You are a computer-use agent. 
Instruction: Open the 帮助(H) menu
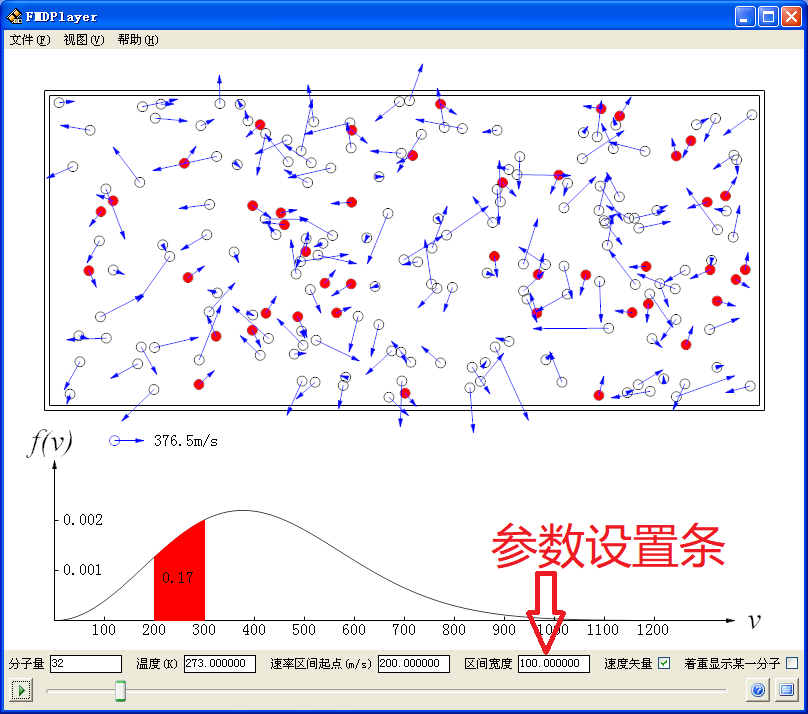pyautogui.click(x=138, y=40)
